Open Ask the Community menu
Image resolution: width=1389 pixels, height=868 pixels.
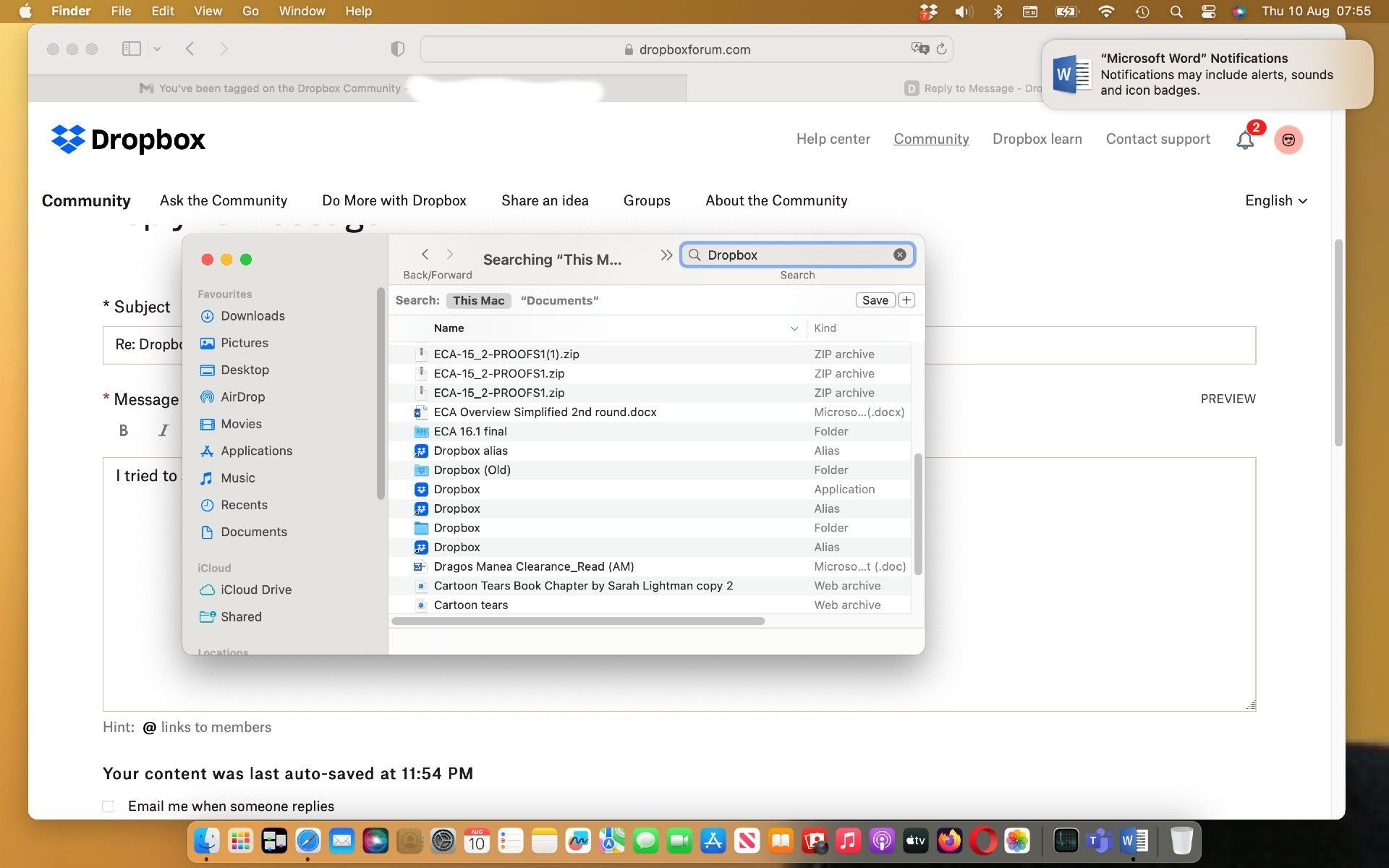click(224, 200)
